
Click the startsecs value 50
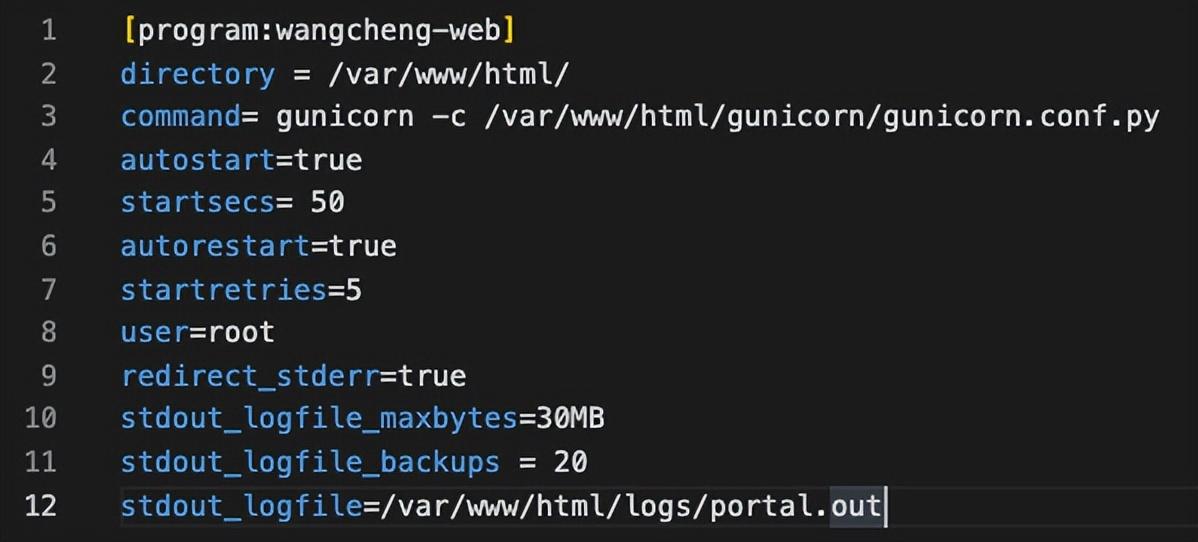pyautogui.click(x=328, y=203)
